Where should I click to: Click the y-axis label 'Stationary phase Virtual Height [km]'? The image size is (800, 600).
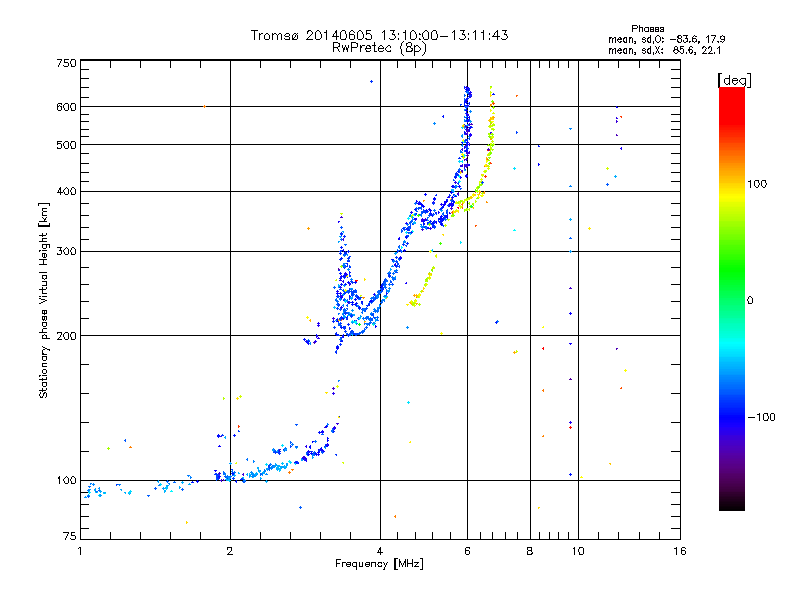43,300
